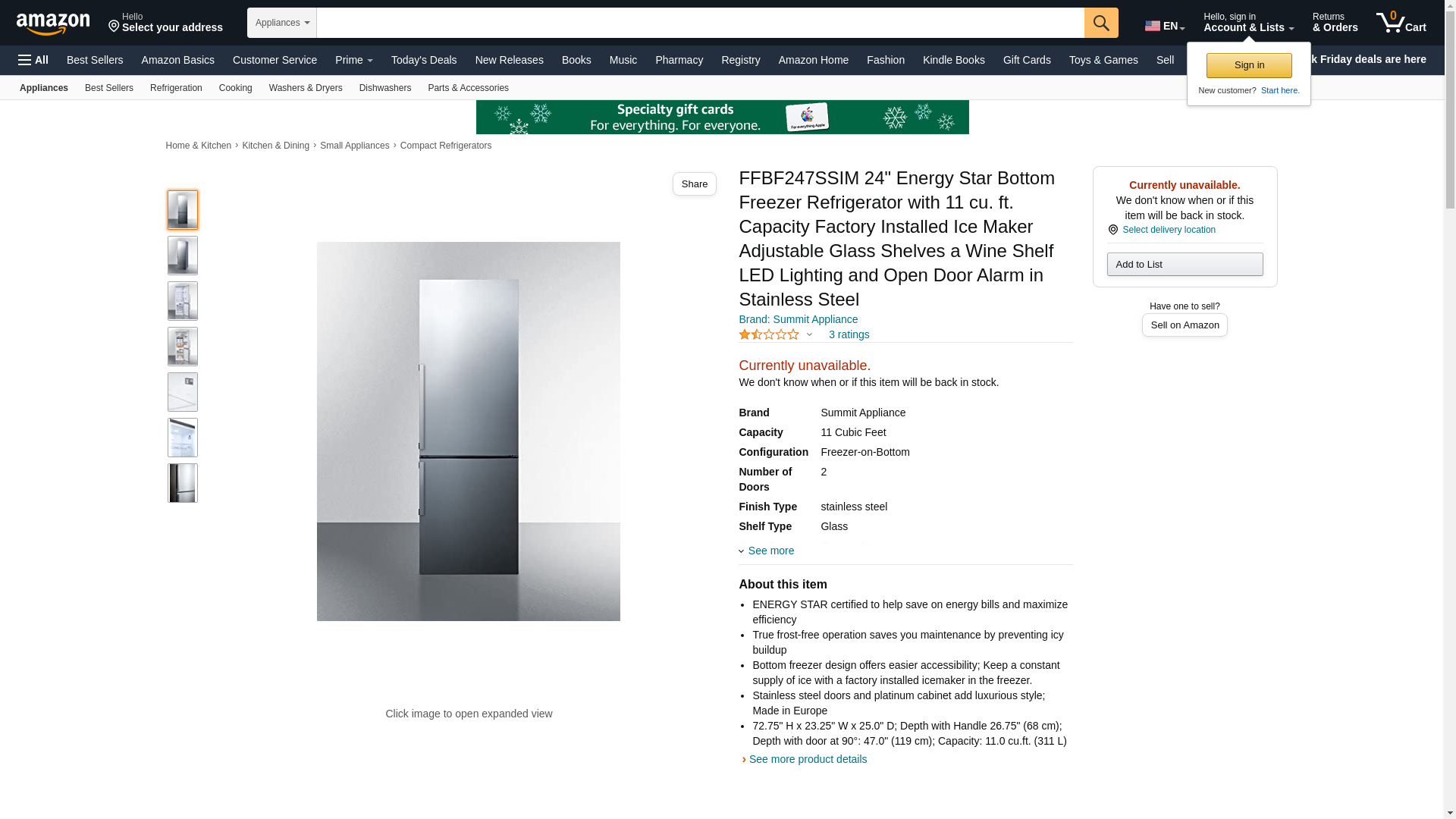1456x819 pixels.
Task: Open the cart icon
Action: 1401,23
